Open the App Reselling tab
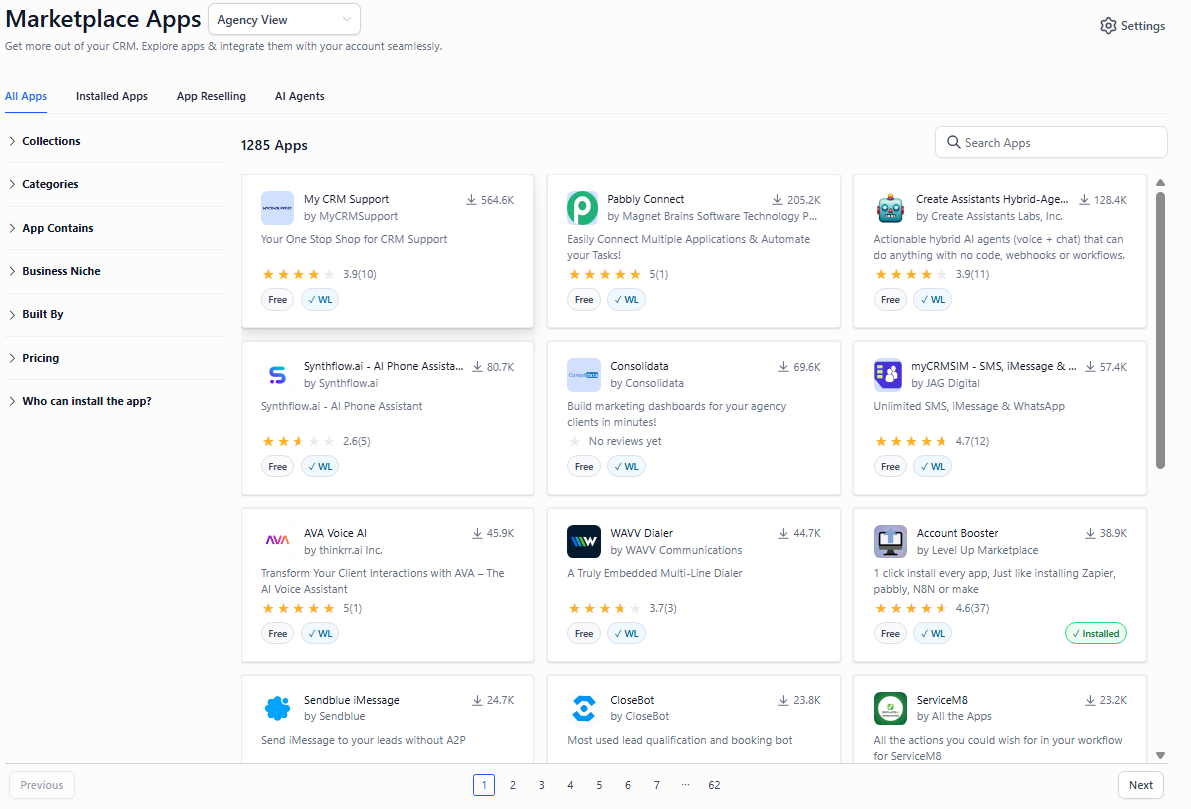The image size is (1191, 809). click(x=211, y=96)
